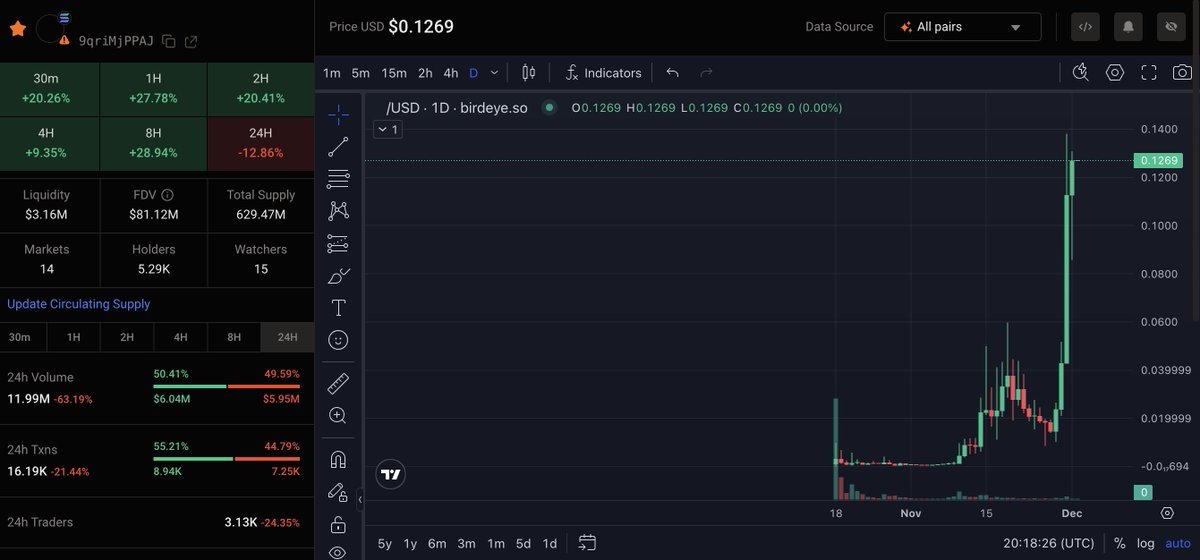Activate the ruler measure tool
This screenshot has width=1200, height=560.
(x=338, y=383)
